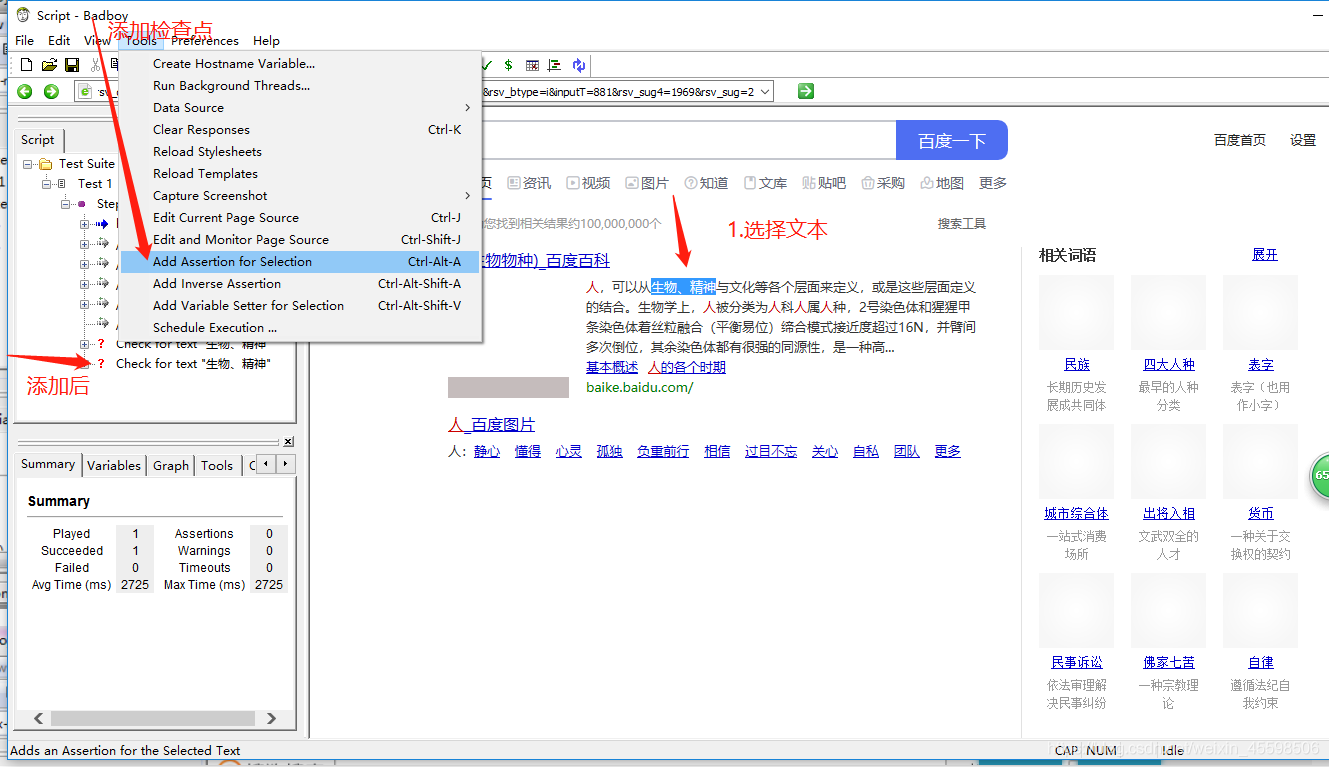
Task: Close the script pane with the x button
Action: coord(288,441)
